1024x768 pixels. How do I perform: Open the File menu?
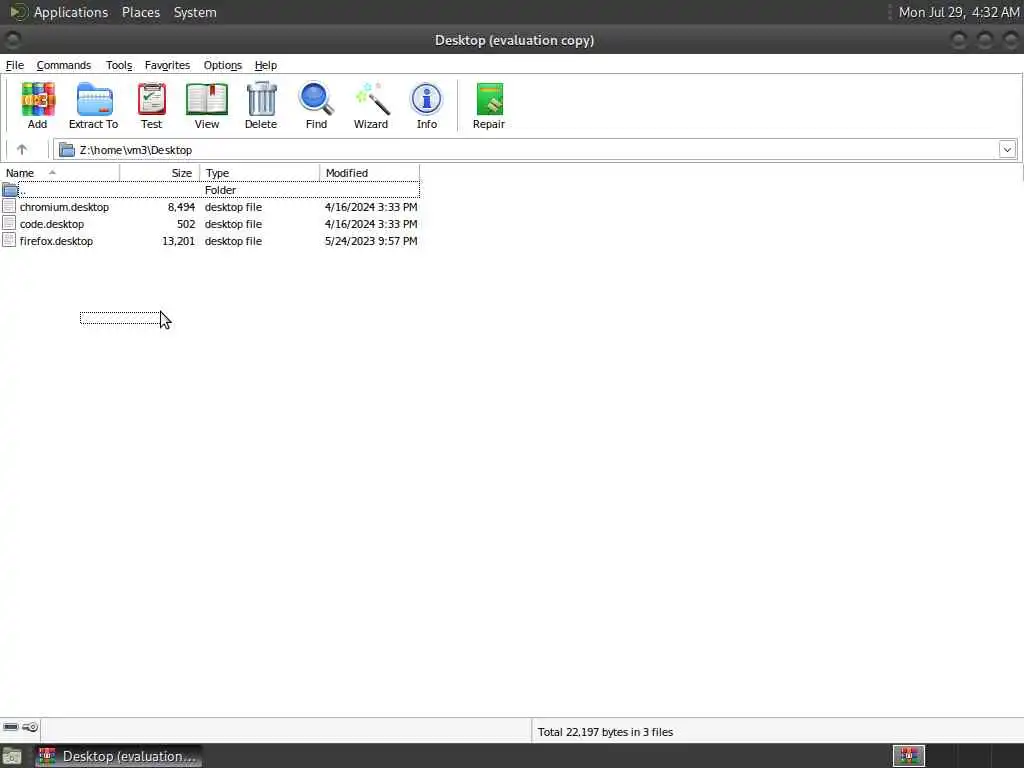[x=14, y=65]
